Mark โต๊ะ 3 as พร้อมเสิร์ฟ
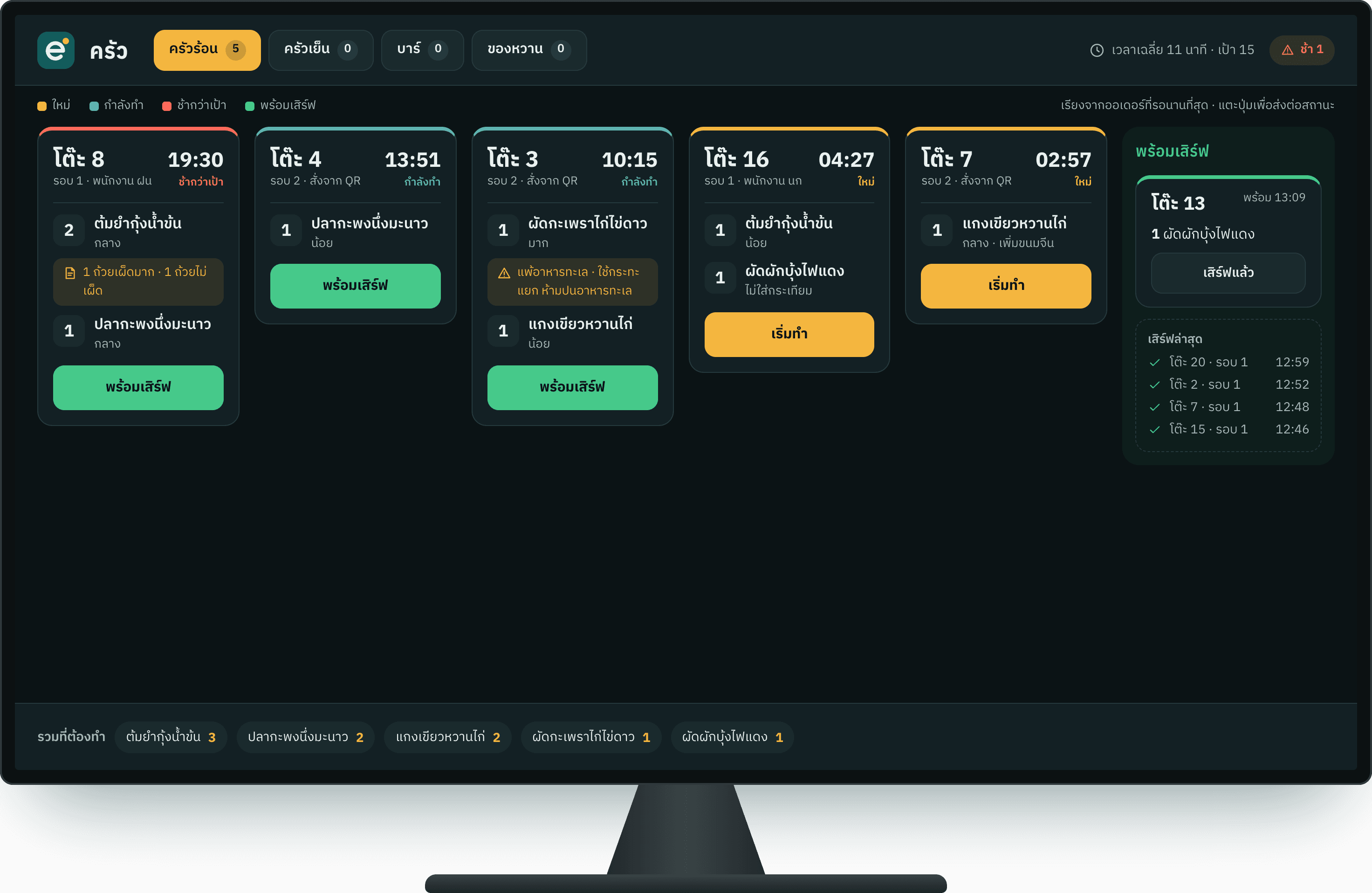Image resolution: width=1372 pixels, height=893 pixels. [x=572, y=387]
